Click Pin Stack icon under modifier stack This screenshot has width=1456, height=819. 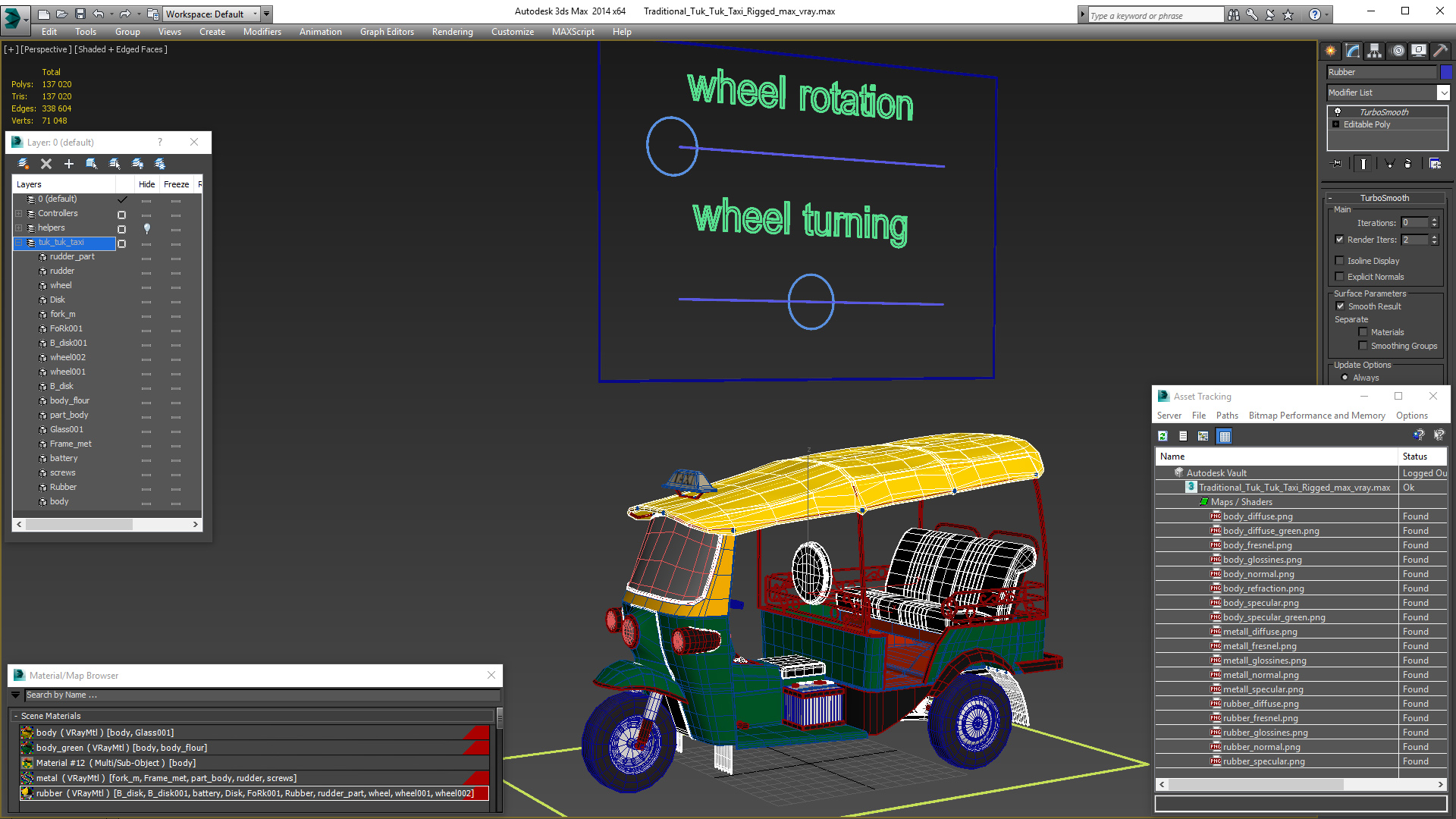(x=1337, y=164)
